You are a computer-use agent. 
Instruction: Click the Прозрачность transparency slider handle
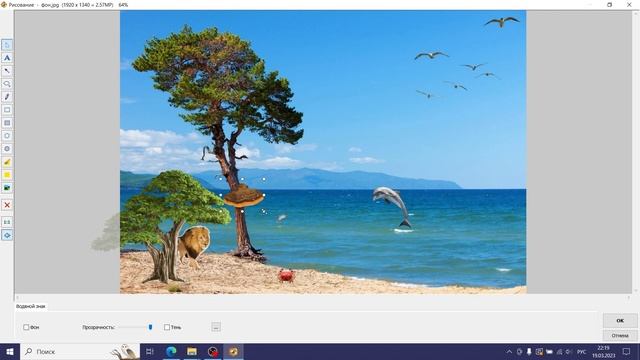[150, 327]
